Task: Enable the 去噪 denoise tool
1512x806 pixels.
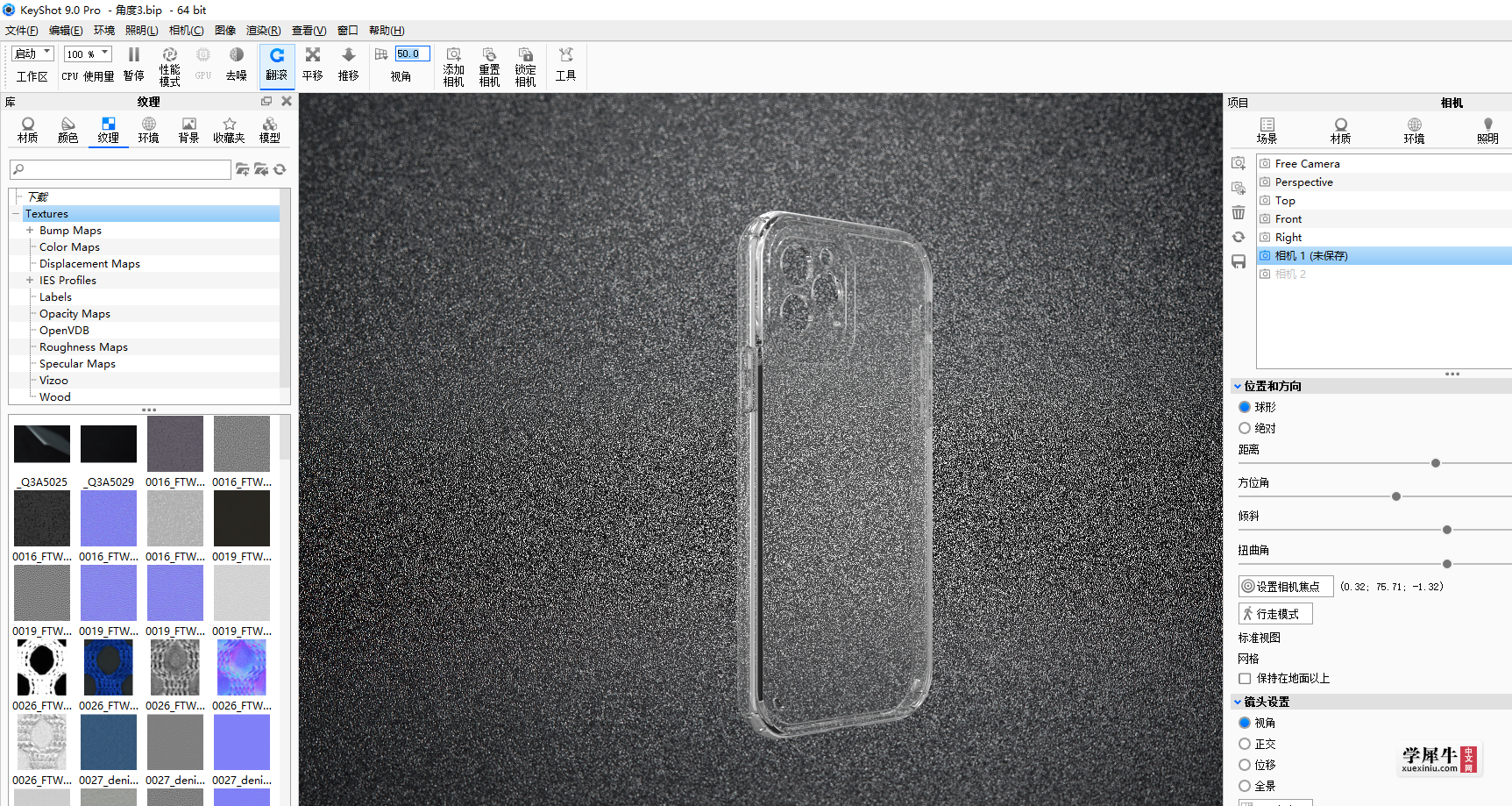Action: click(x=237, y=65)
